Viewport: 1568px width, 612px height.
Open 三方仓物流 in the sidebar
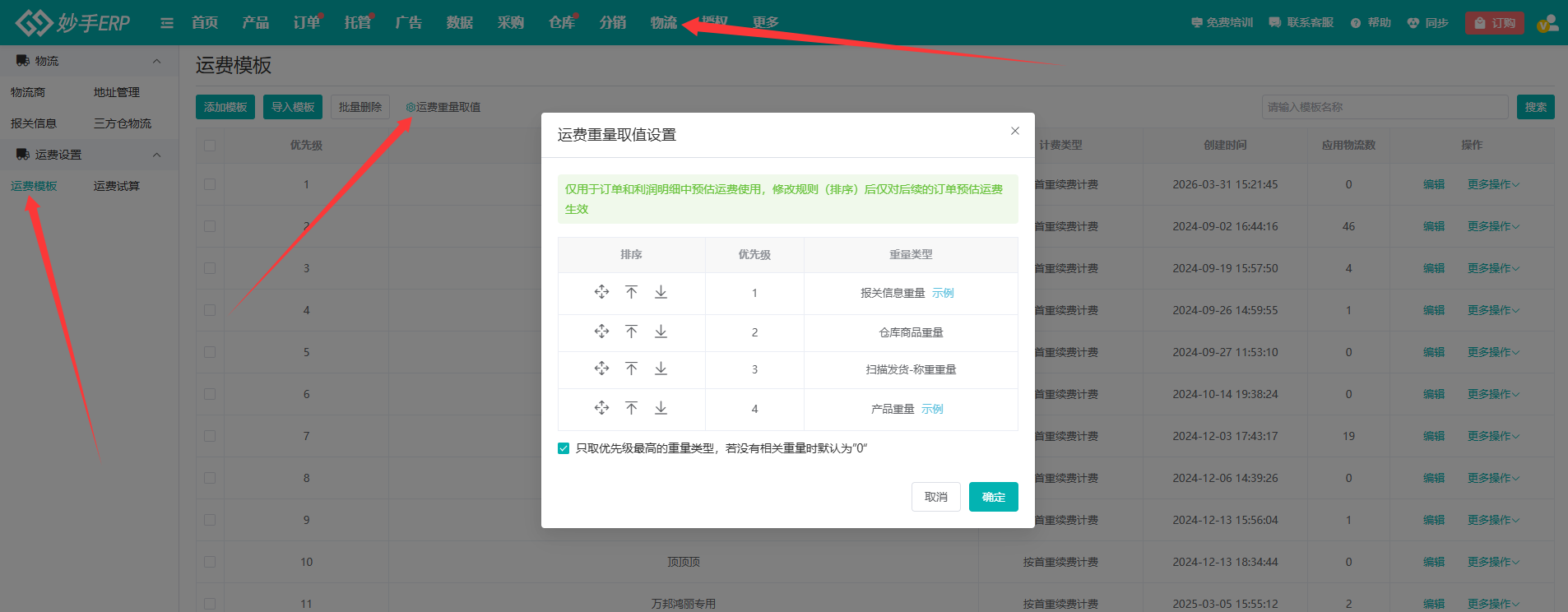123,123
